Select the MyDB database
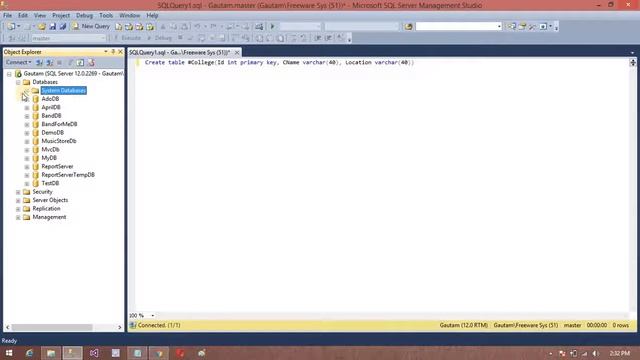The width and height of the screenshot is (640, 360). (x=49, y=158)
